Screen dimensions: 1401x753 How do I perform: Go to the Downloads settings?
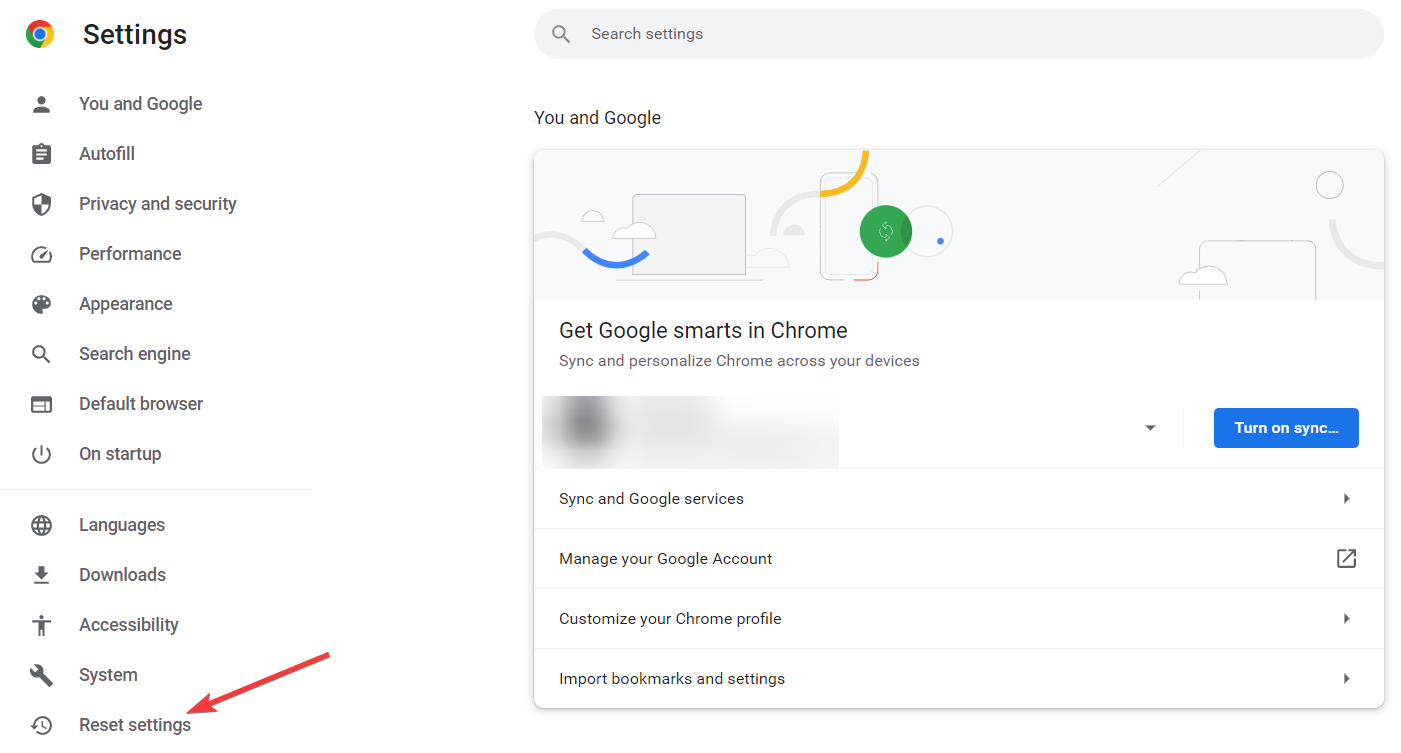point(123,575)
